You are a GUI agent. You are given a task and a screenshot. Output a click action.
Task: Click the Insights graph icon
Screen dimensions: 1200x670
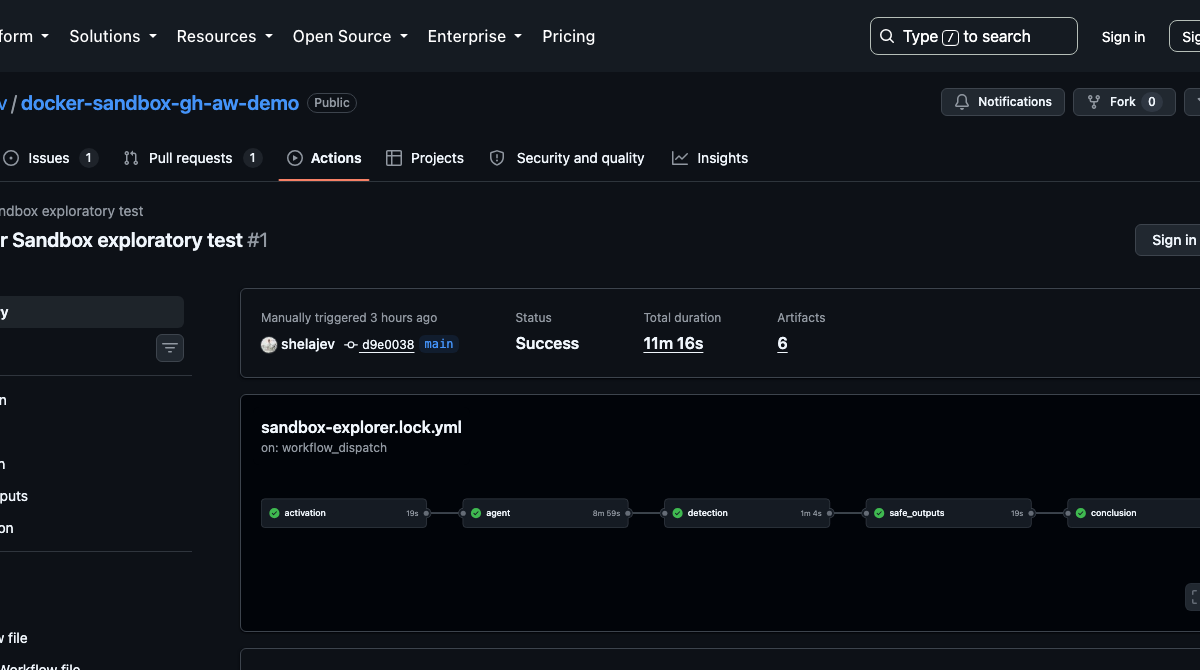coord(680,158)
